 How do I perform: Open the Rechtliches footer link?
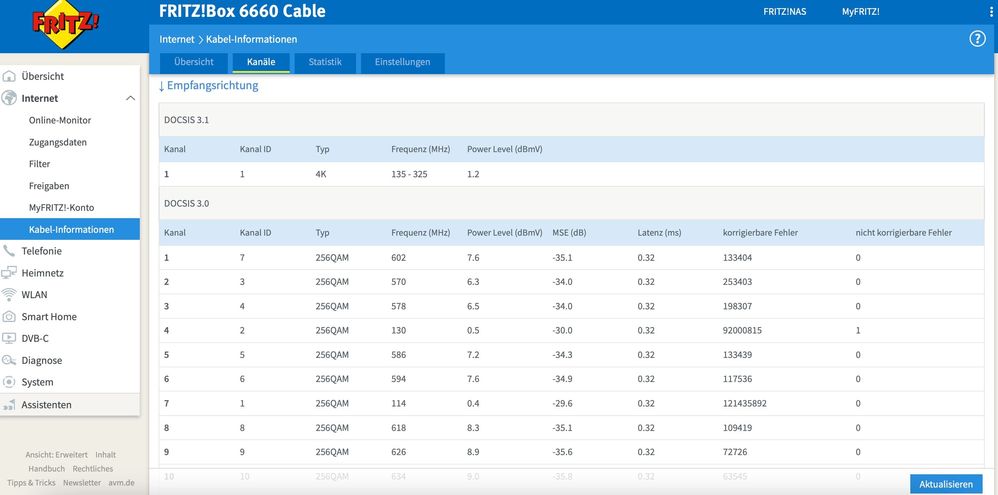pyautogui.click(x=93, y=469)
